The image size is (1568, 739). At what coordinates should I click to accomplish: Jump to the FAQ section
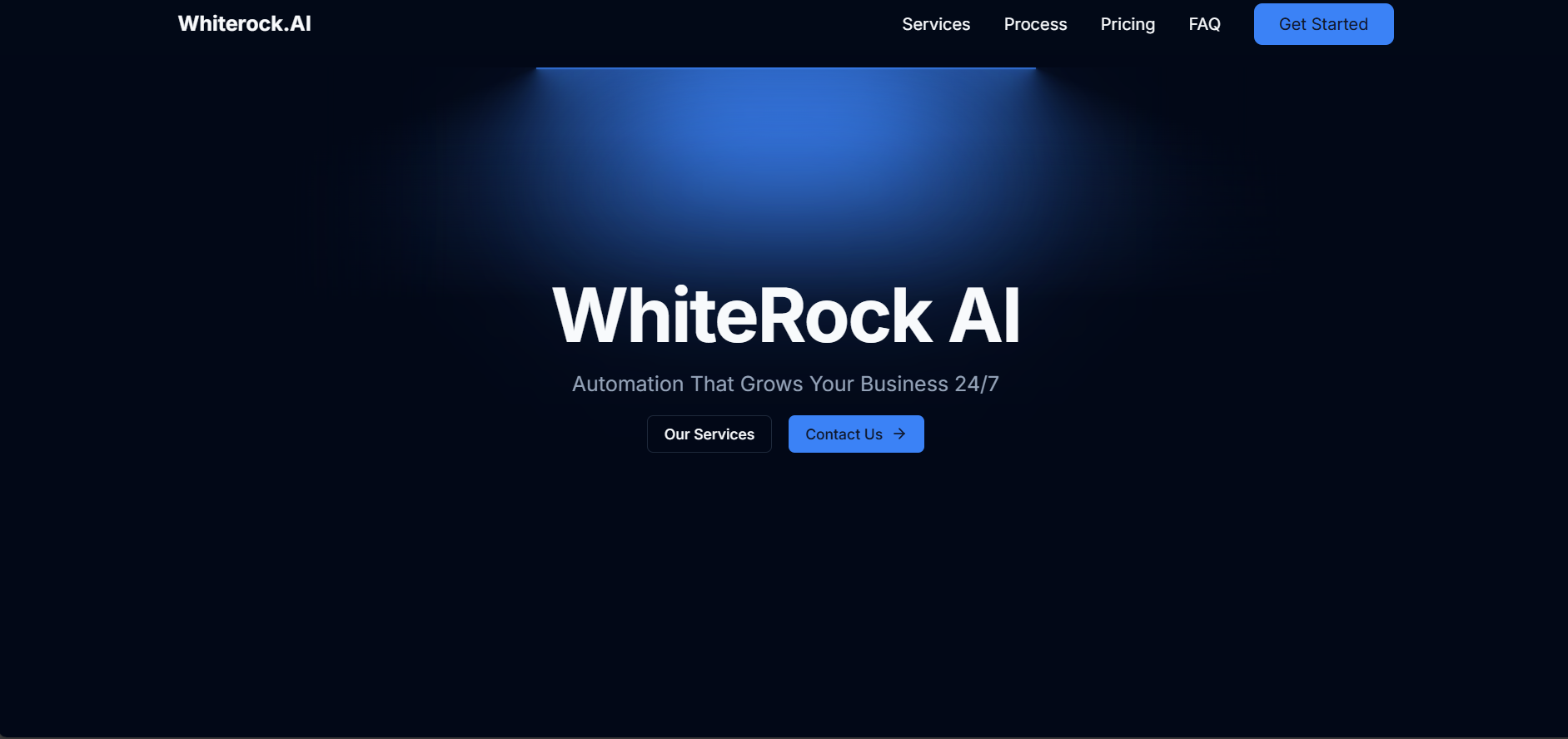[1204, 24]
